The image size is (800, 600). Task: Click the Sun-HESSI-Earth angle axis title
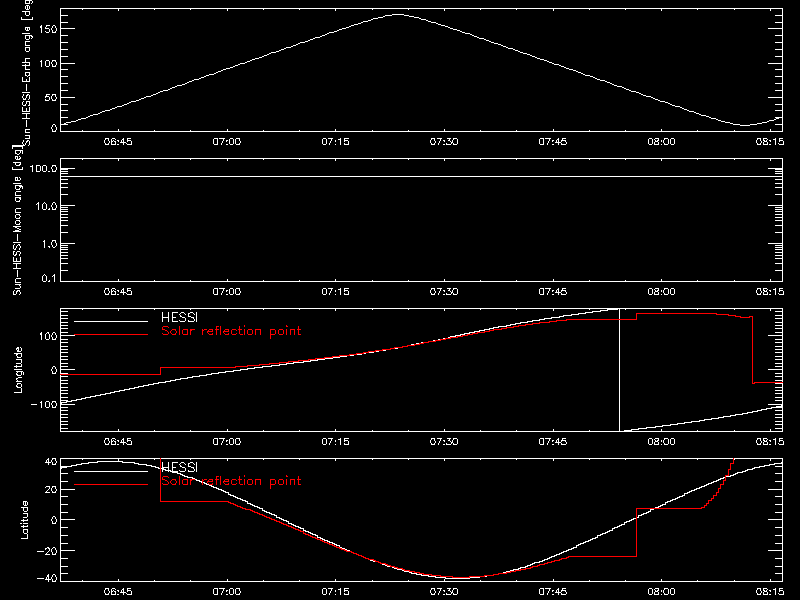[27, 73]
